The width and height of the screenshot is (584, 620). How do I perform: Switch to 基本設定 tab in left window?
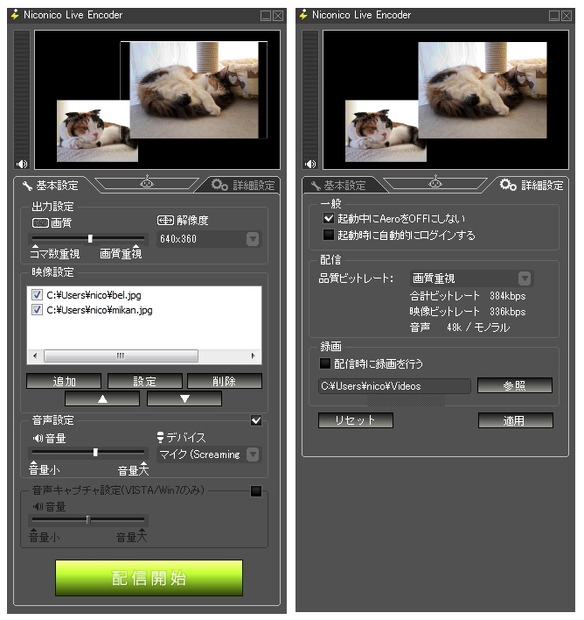tap(51, 185)
